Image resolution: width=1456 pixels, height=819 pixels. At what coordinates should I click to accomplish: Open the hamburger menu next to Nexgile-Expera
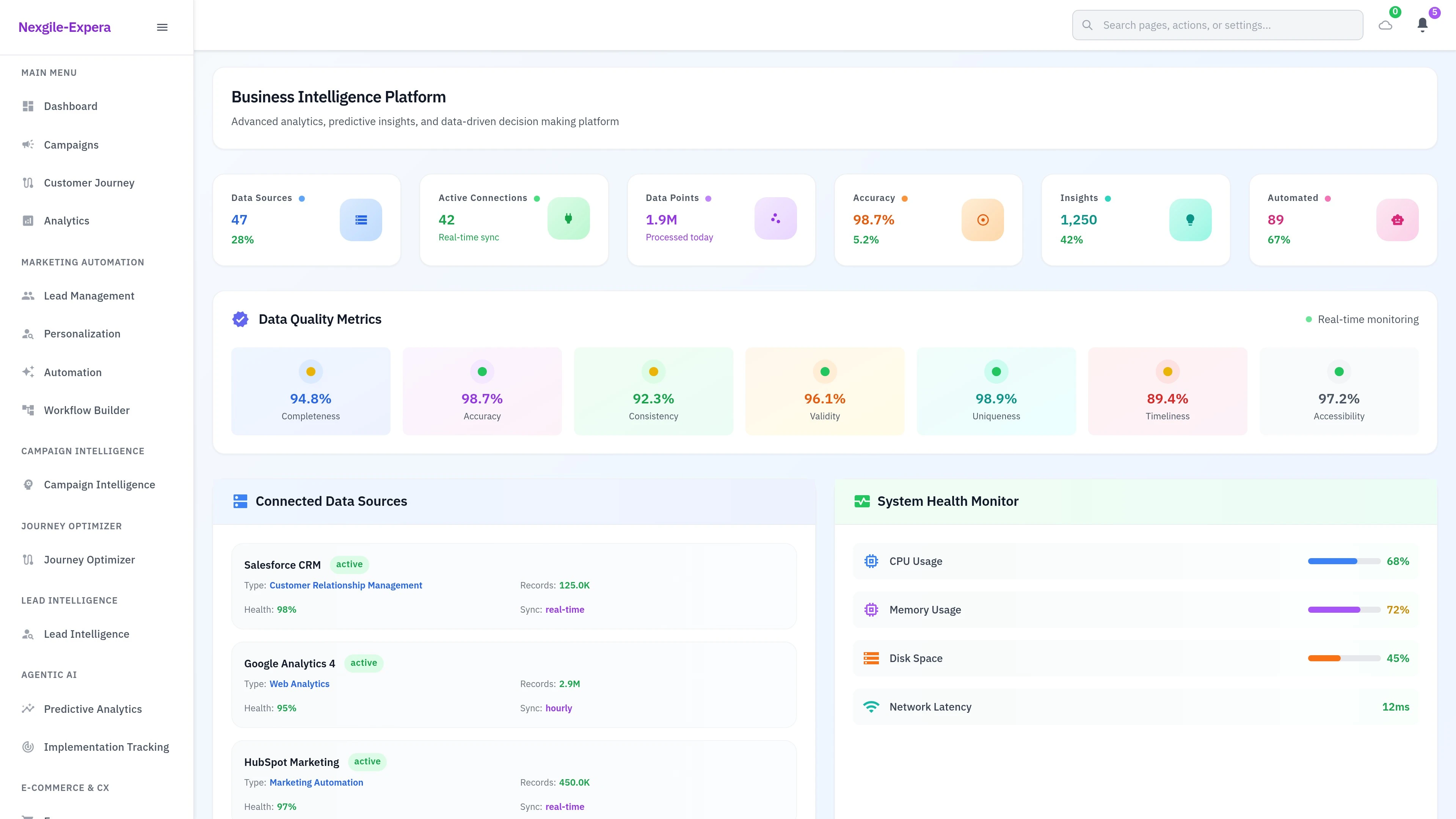pyautogui.click(x=162, y=27)
